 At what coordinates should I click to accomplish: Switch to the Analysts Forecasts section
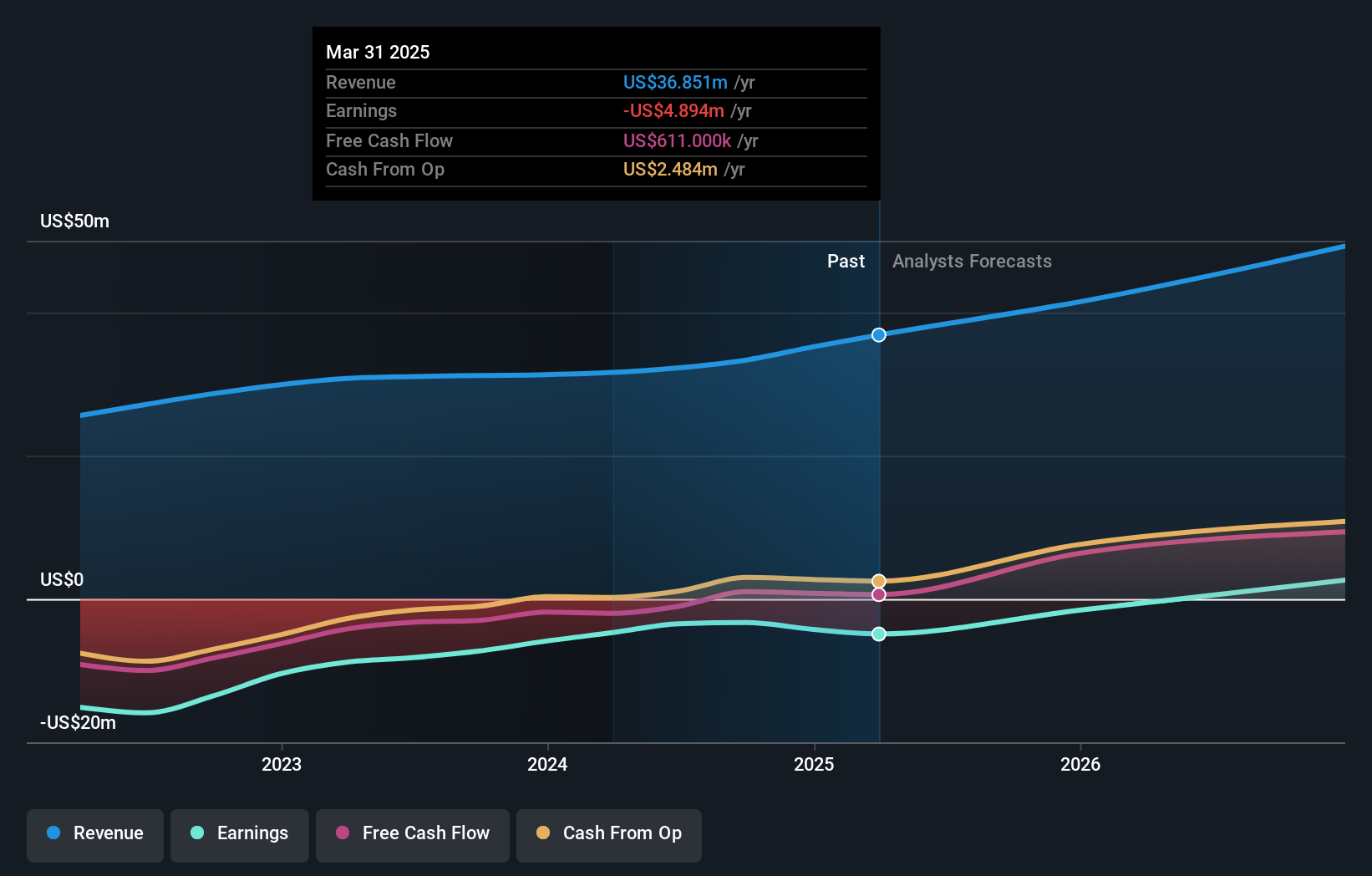coord(972,261)
